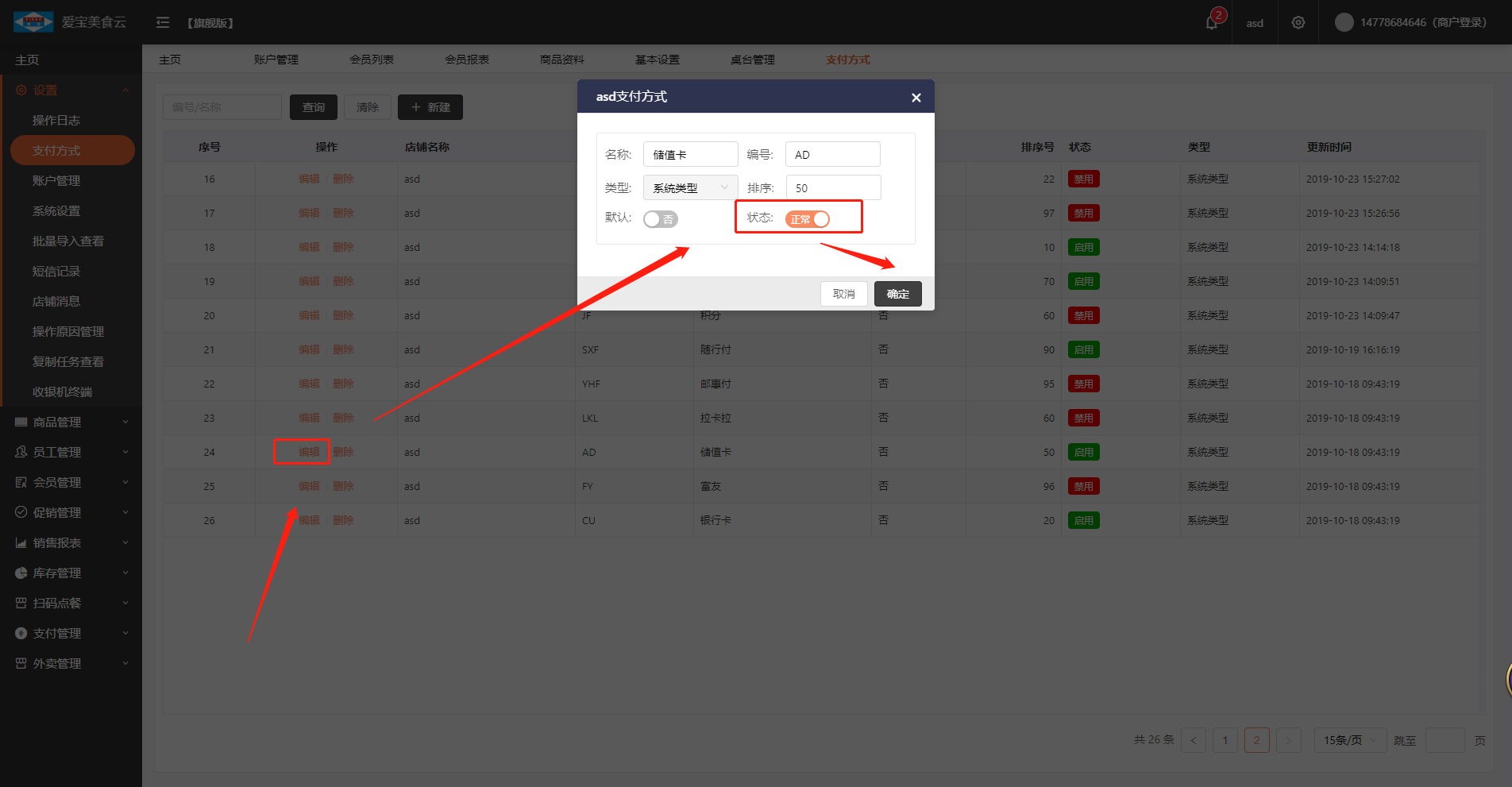Image resolution: width=1512 pixels, height=787 pixels.
Task: Click the 确定 button in dialog
Action: [x=897, y=294]
